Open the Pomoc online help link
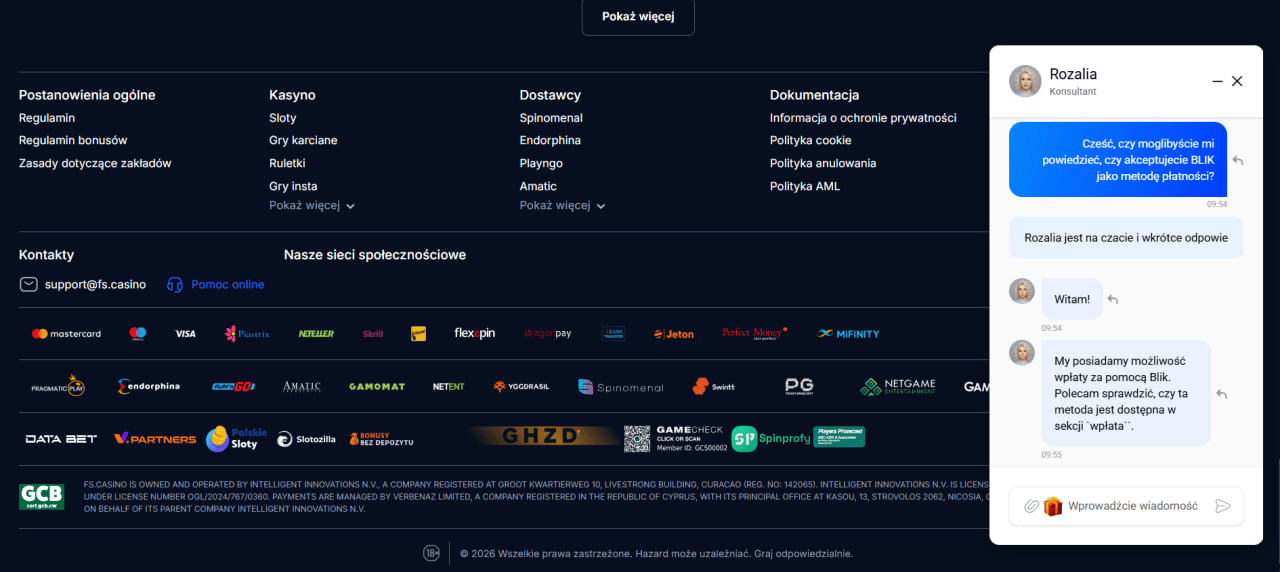Viewport: 1280px width, 572px height. (216, 284)
